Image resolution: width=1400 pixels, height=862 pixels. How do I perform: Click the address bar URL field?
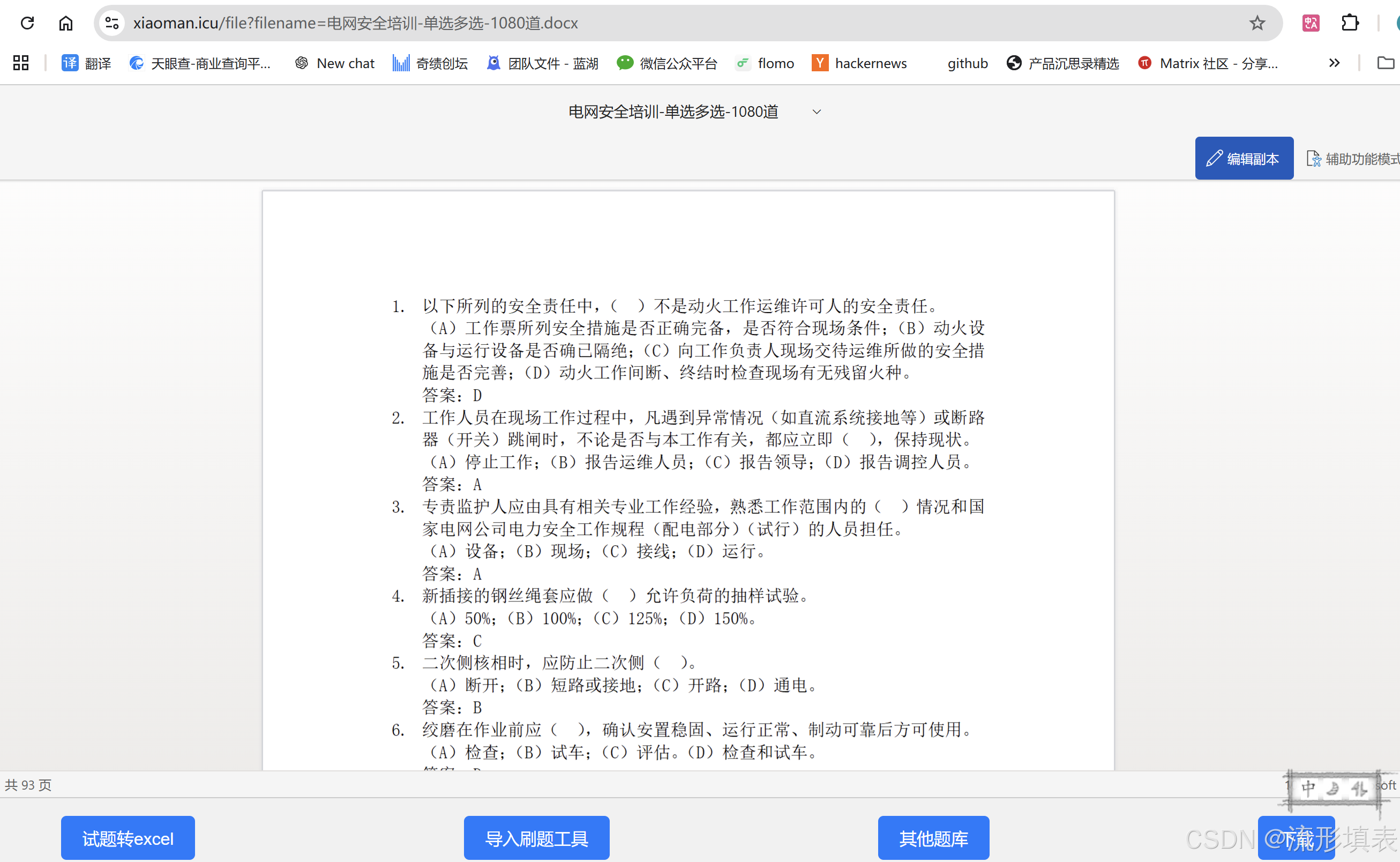627,23
